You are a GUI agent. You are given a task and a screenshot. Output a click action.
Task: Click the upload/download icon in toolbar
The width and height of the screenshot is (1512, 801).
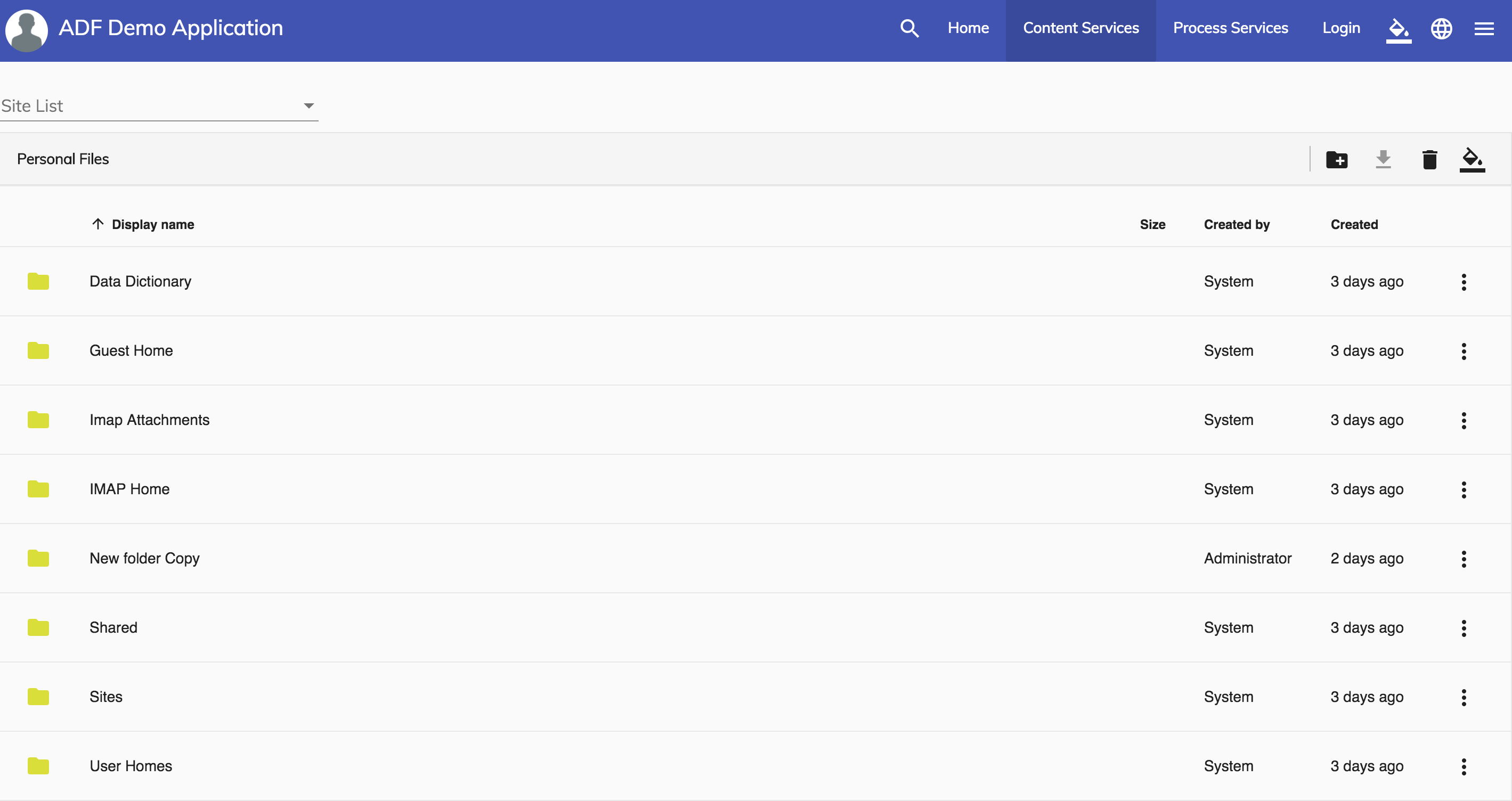1383,158
